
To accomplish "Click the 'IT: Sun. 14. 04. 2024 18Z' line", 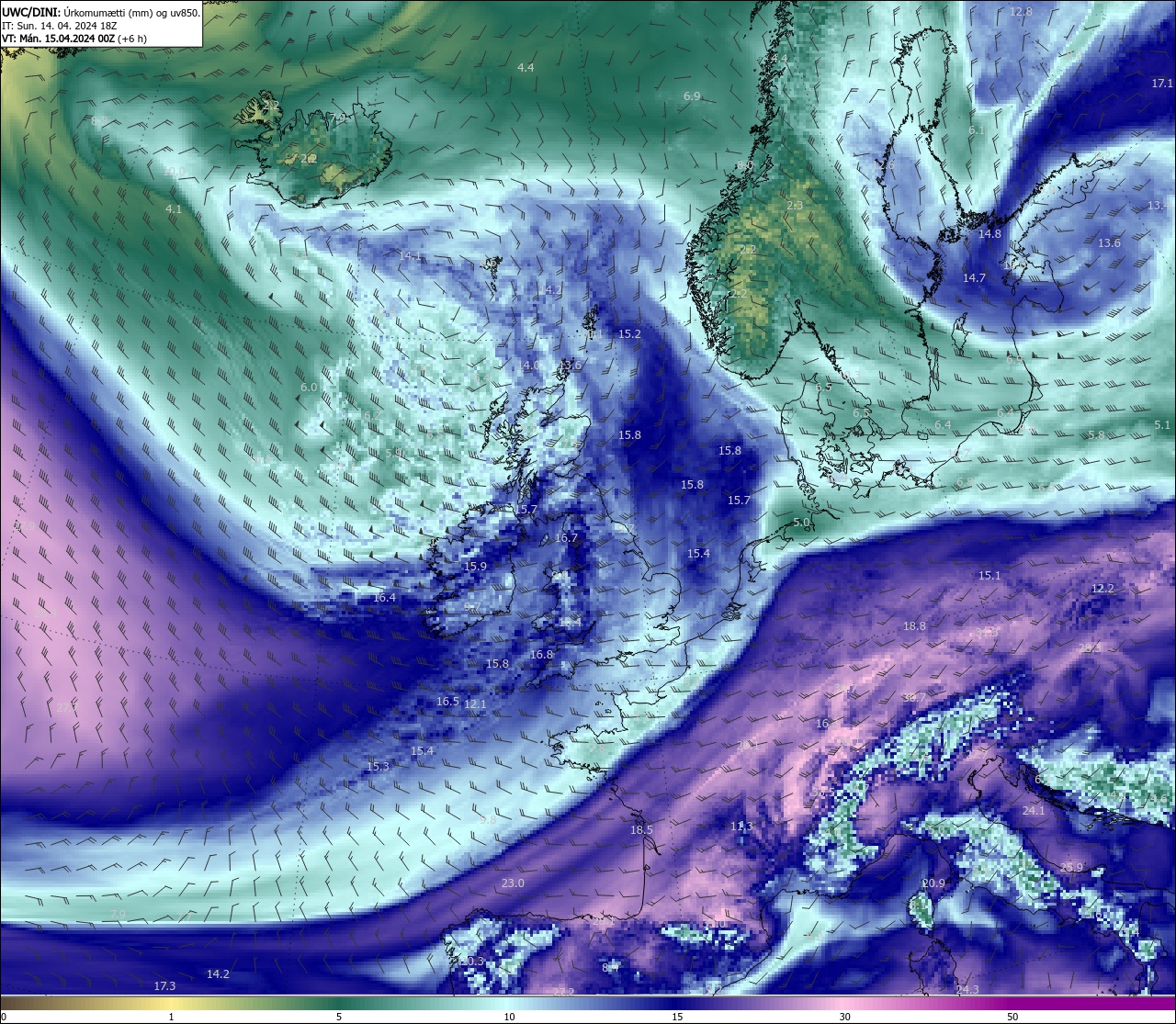I will click(59, 26).
